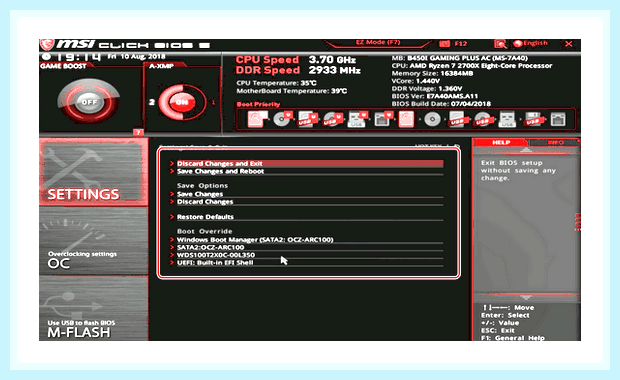Select the legacy CD/DVD boot icon without badge
The image size is (620, 380).
click(432, 119)
